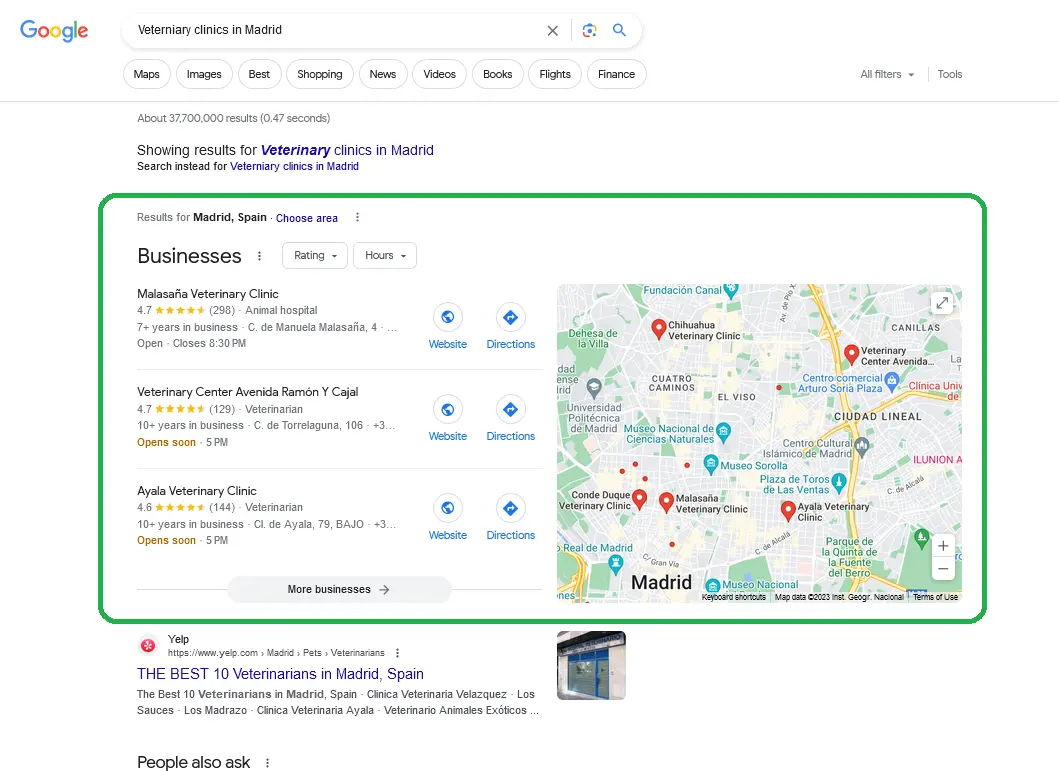Click the search input field
This screenshot has width=1059, height=771.
[338, 30]
